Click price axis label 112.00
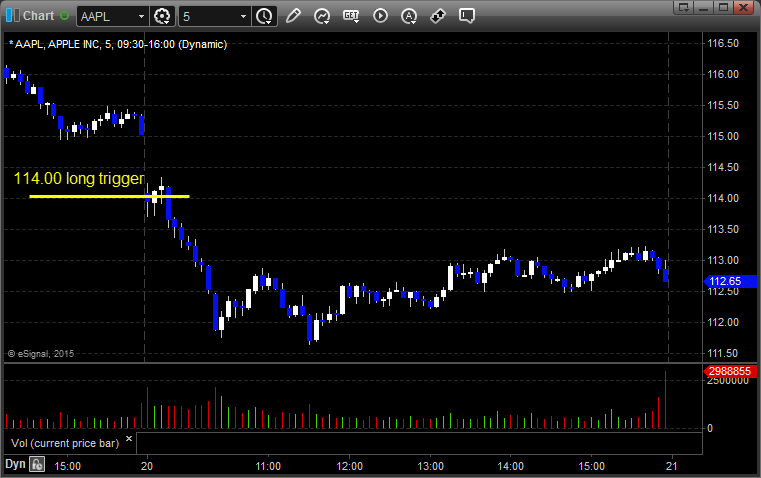761x478 pixels. click(723, 322)
